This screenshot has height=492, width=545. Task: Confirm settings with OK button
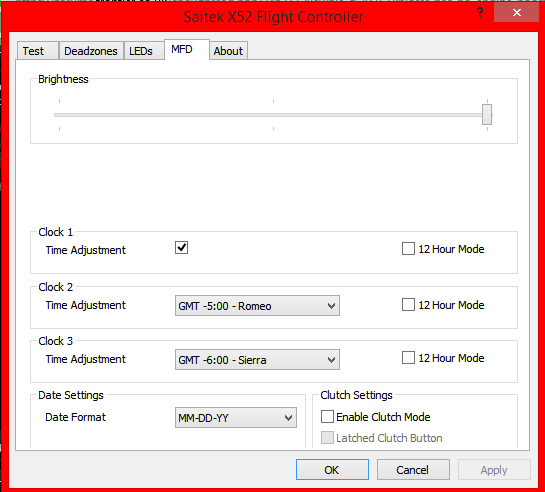[x=332, y=470]
